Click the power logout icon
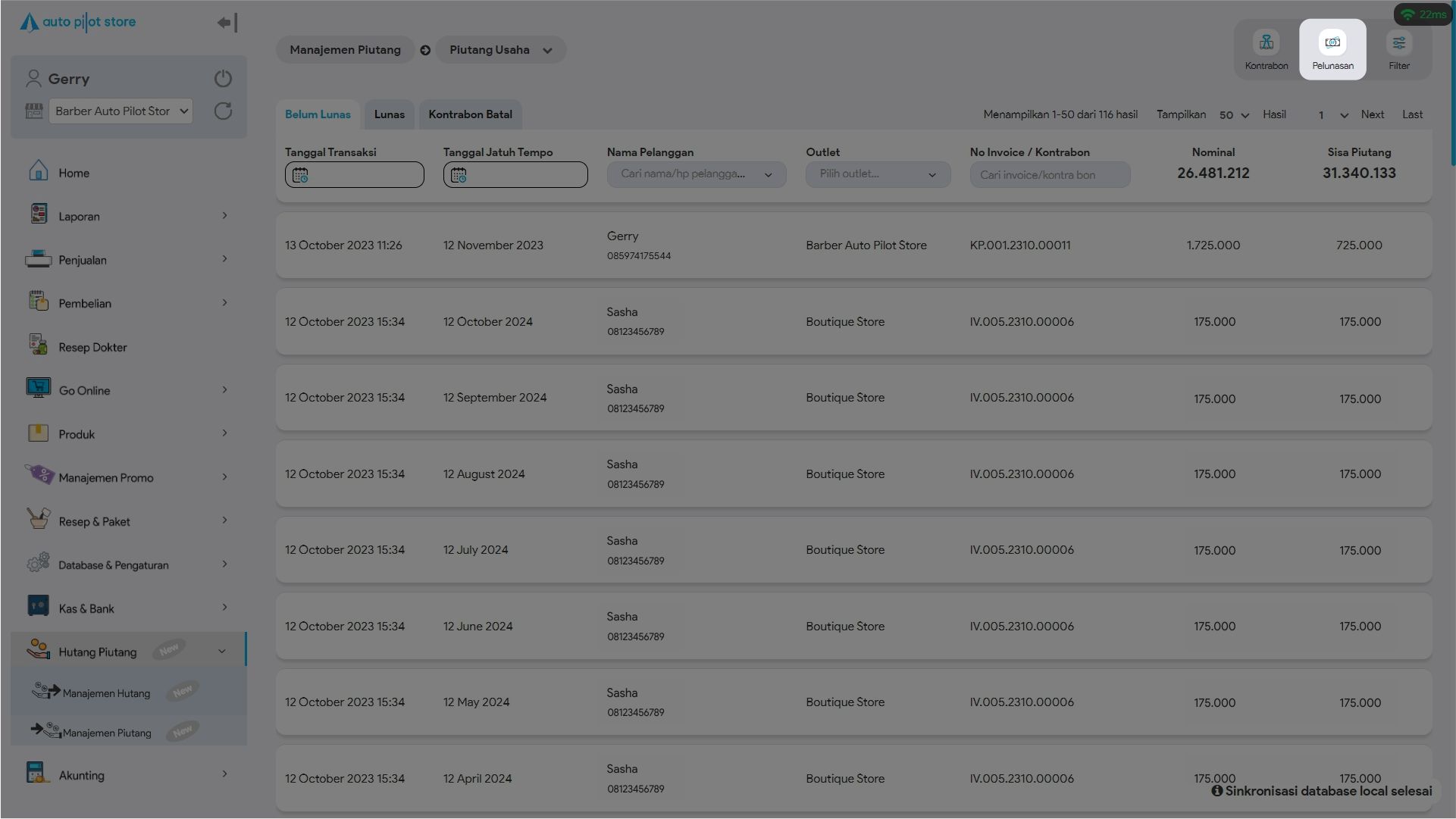This screenshot has width=1456, height=819. (x=223, y=79)
